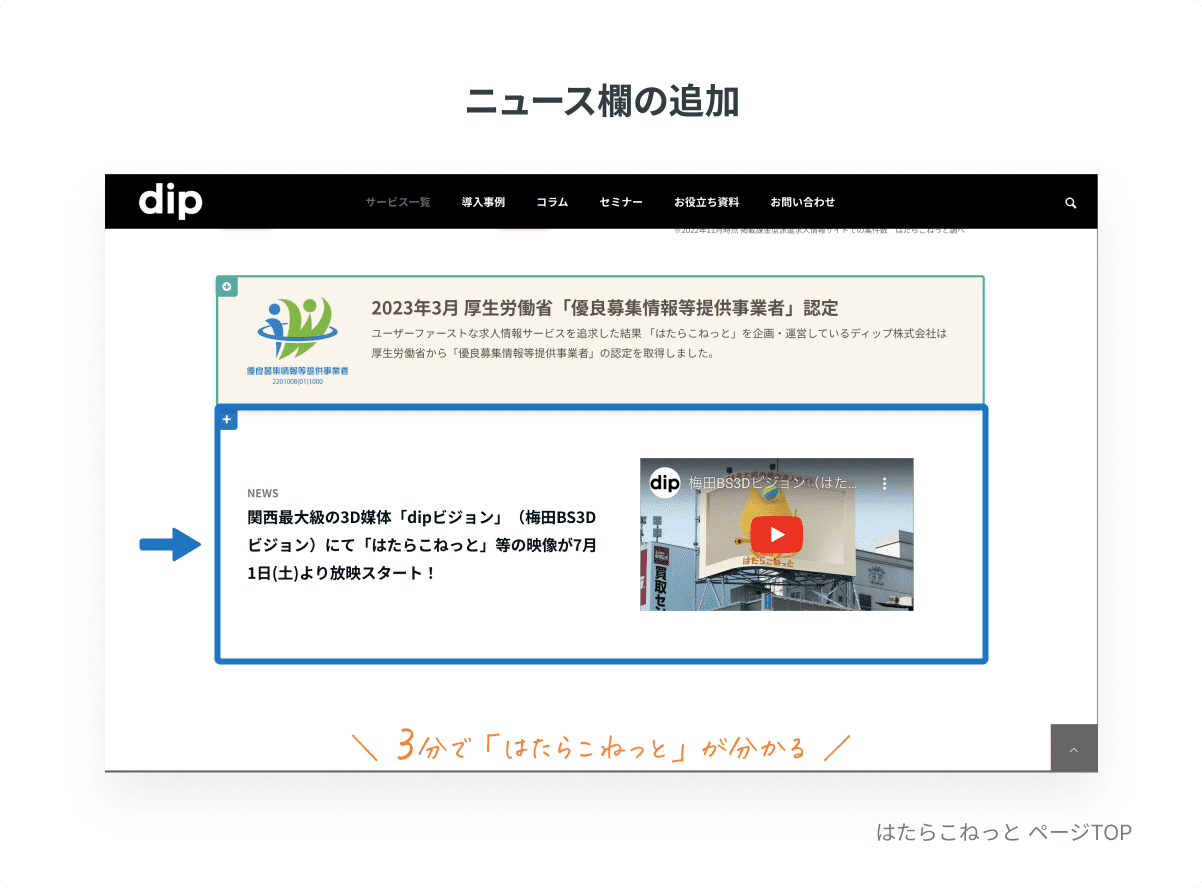Click the 3分で「はたらこねっと」が分かる banner
Image resolution: width=1202 pixels, height=888 pixels.
click(602, 746)
